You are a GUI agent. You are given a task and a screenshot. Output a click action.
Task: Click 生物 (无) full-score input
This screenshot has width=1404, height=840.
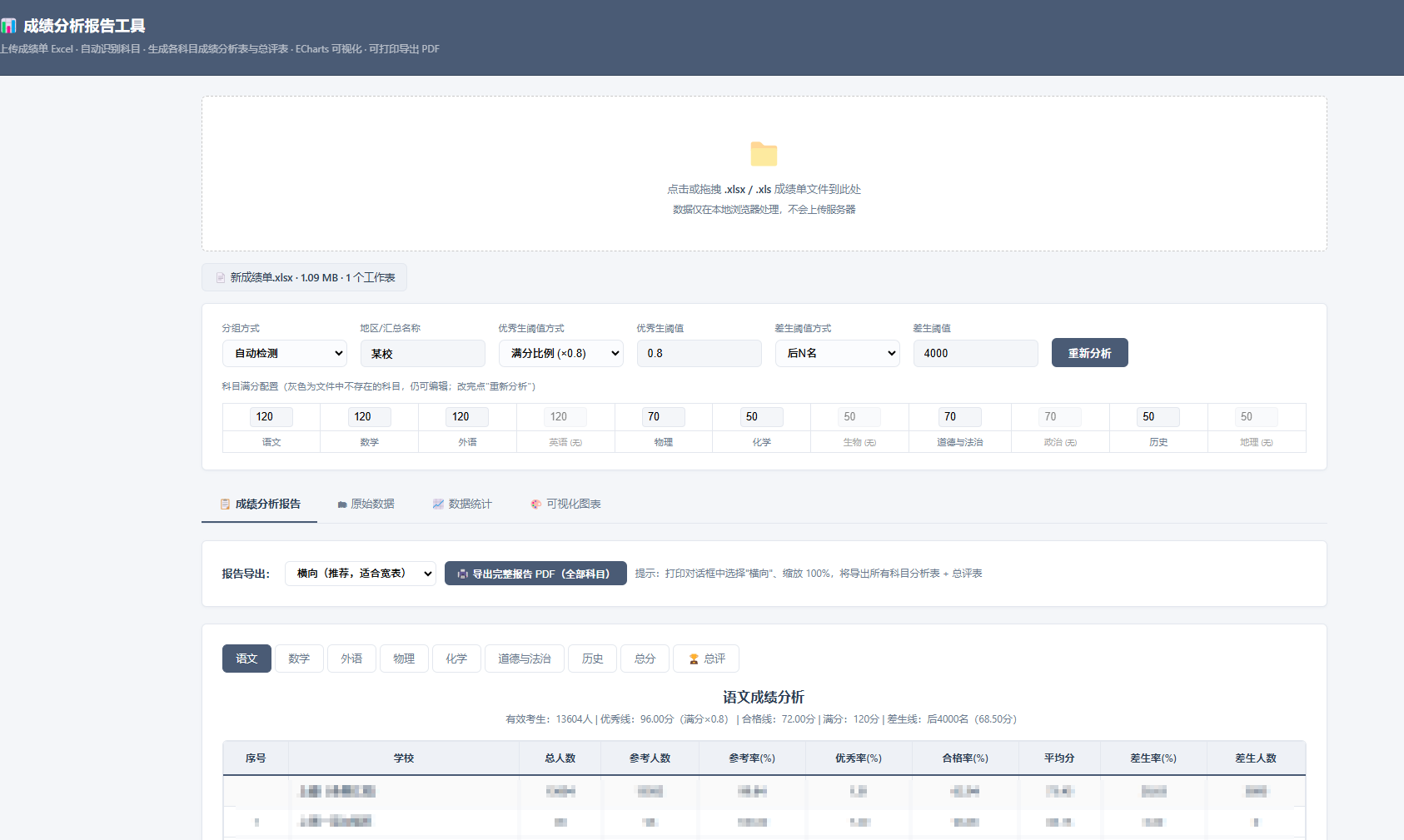coord(859,416)
